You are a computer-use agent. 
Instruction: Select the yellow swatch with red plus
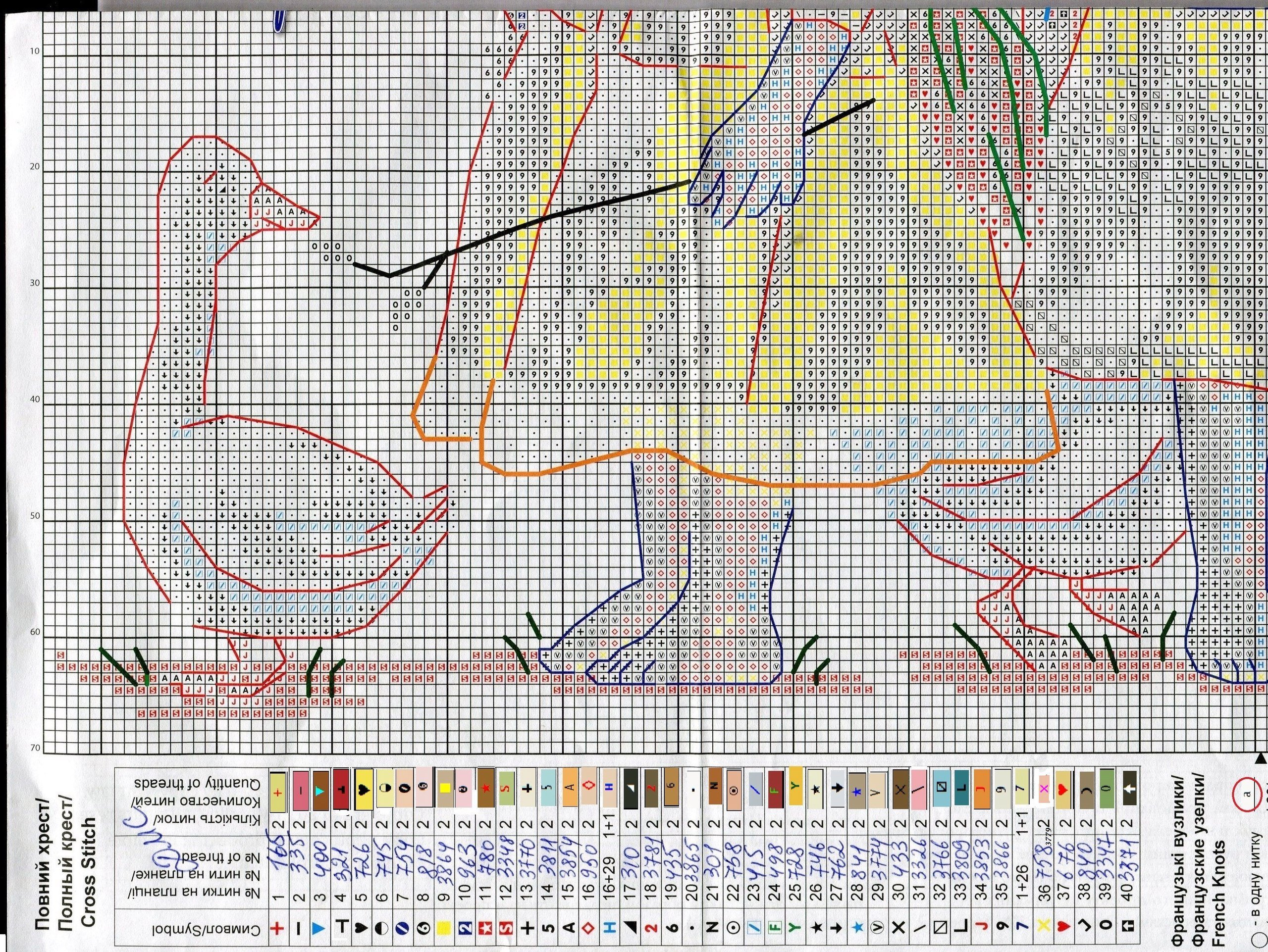278,791
